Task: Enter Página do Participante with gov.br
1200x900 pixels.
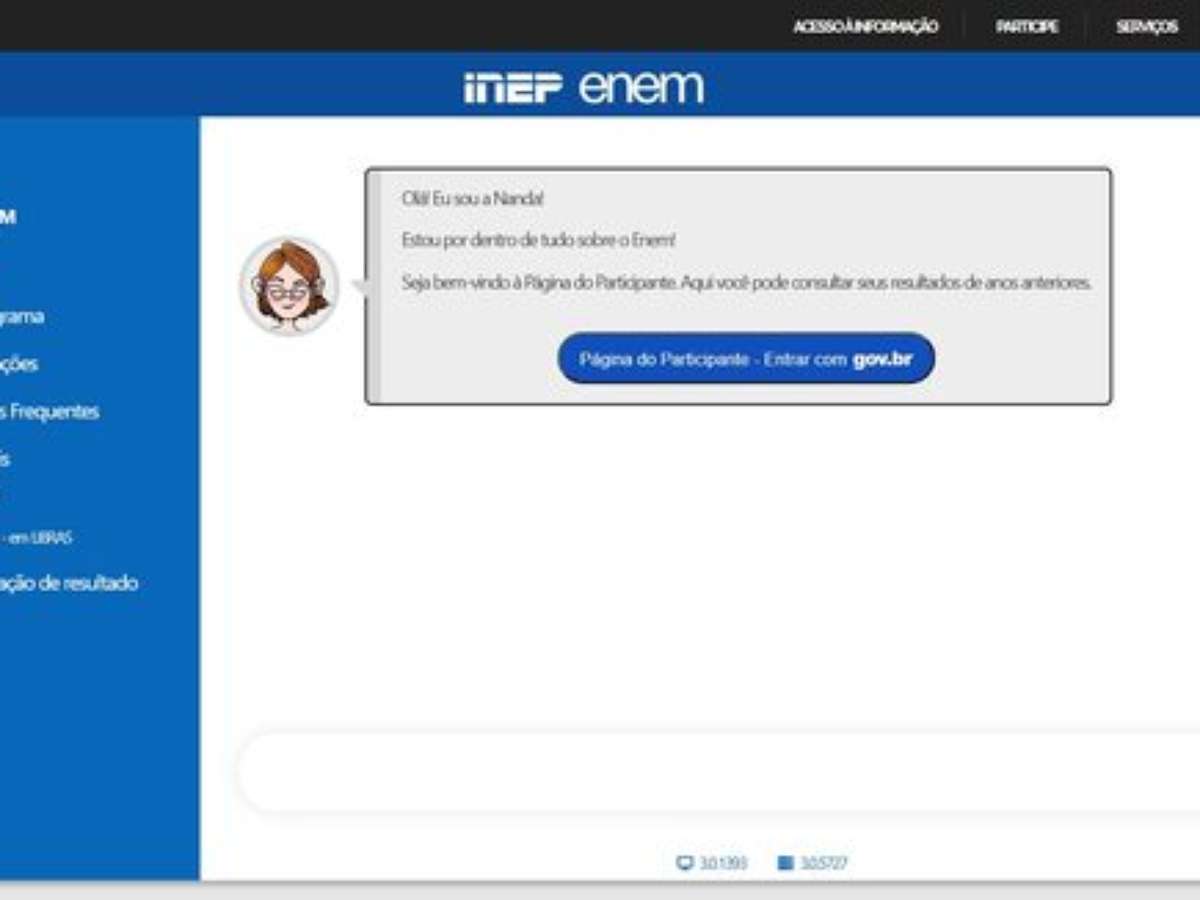Action: pos(746,359)
